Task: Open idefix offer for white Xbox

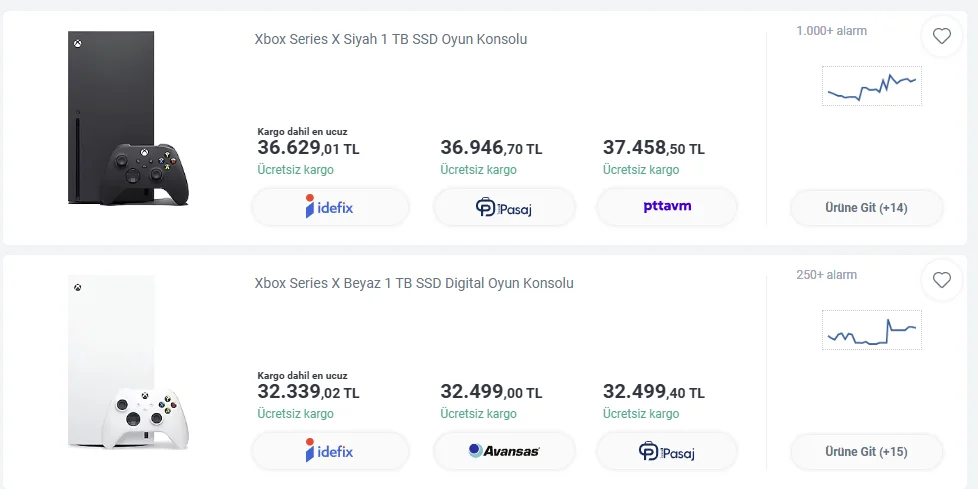Action: pyautogui.click(x=330, y=451)
